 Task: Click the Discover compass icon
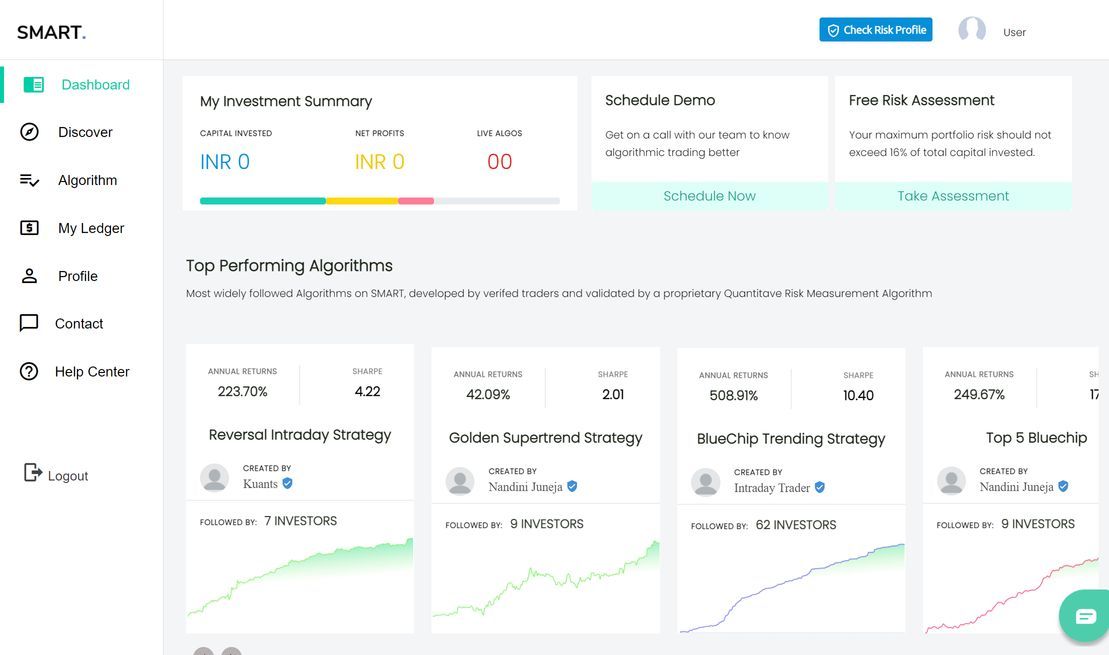29,132
